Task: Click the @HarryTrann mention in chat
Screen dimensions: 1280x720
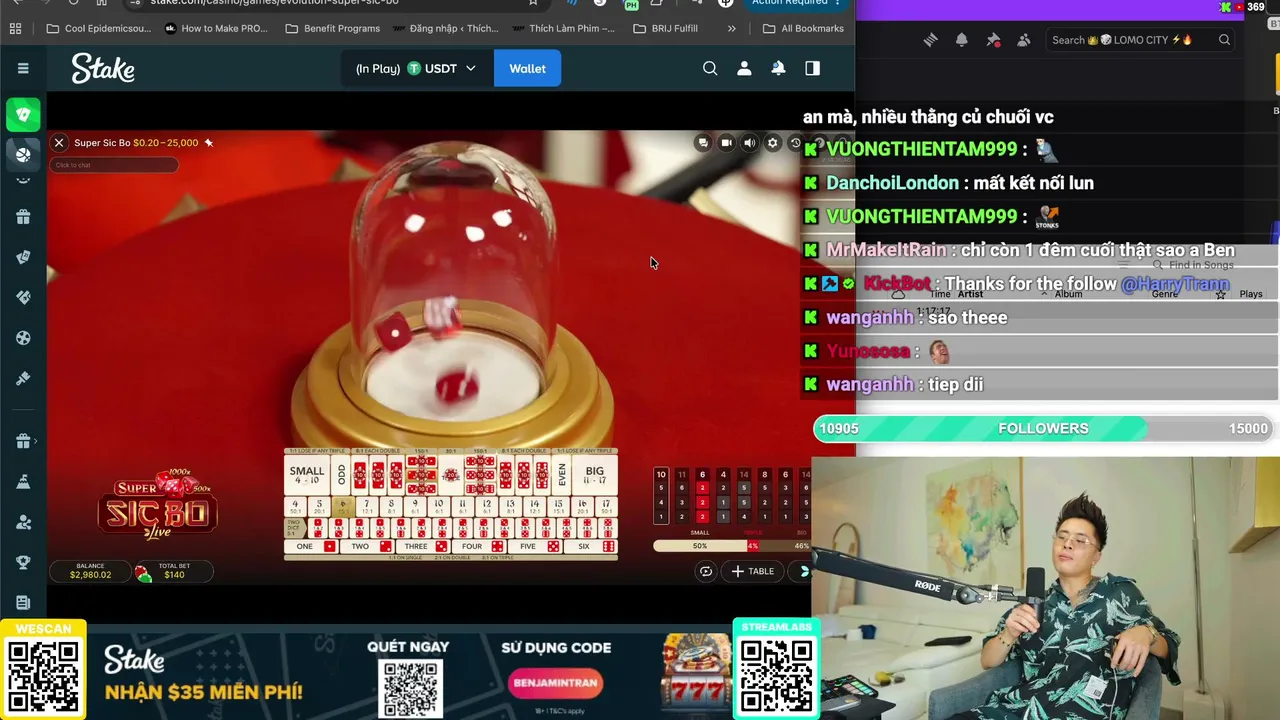Action: tap(1174, 284)
